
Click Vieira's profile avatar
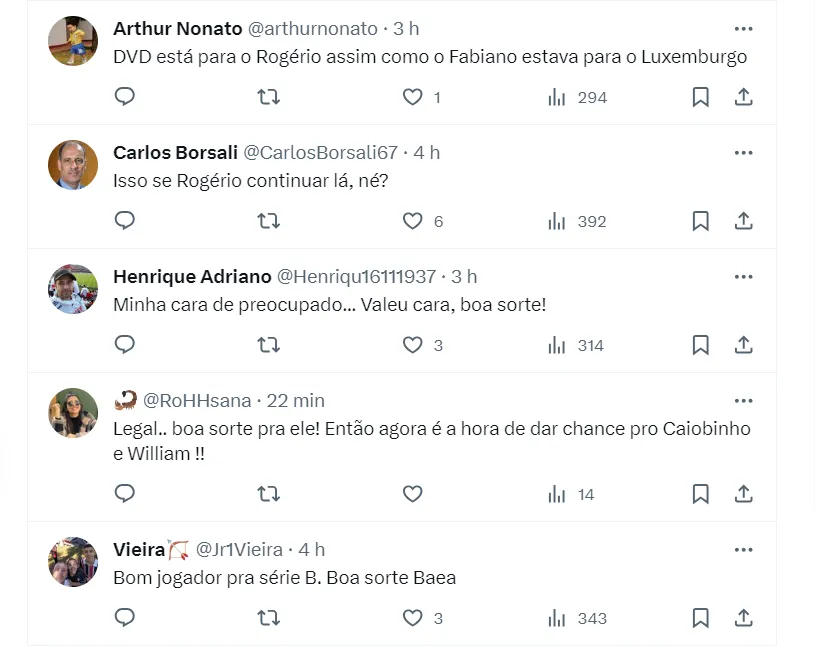[73, 562]
